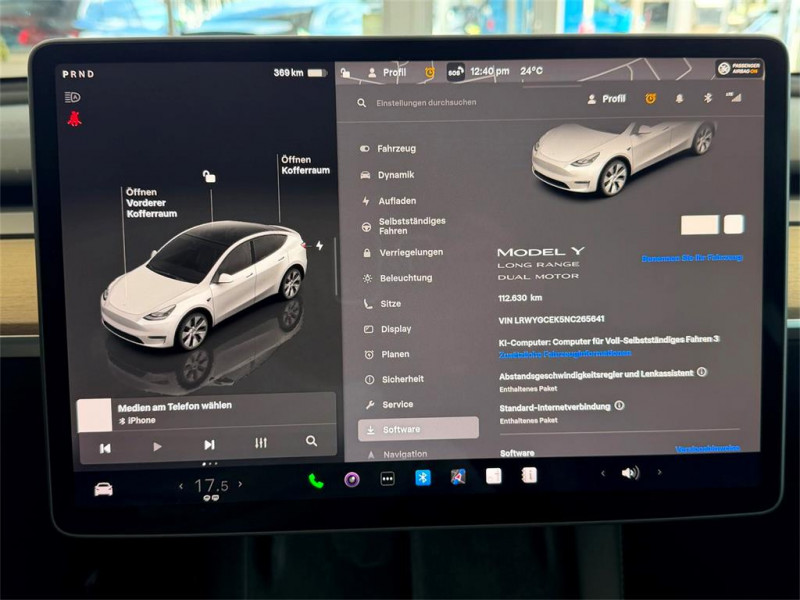The width and height of the screenshot is (800, 600).
Task: Focus the Einstellungen durchsuchen search field
Action: pyautogui.click(x=426, y=103)
